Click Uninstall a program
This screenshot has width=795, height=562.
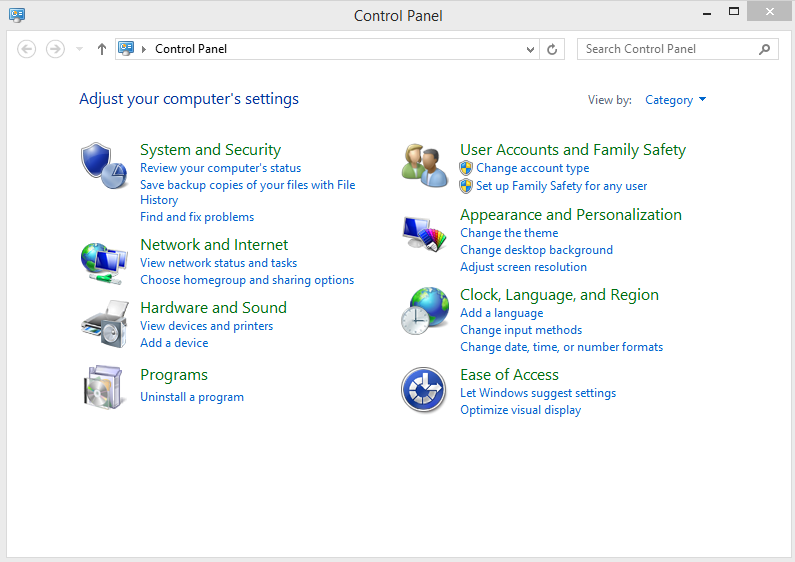[192, 397]
